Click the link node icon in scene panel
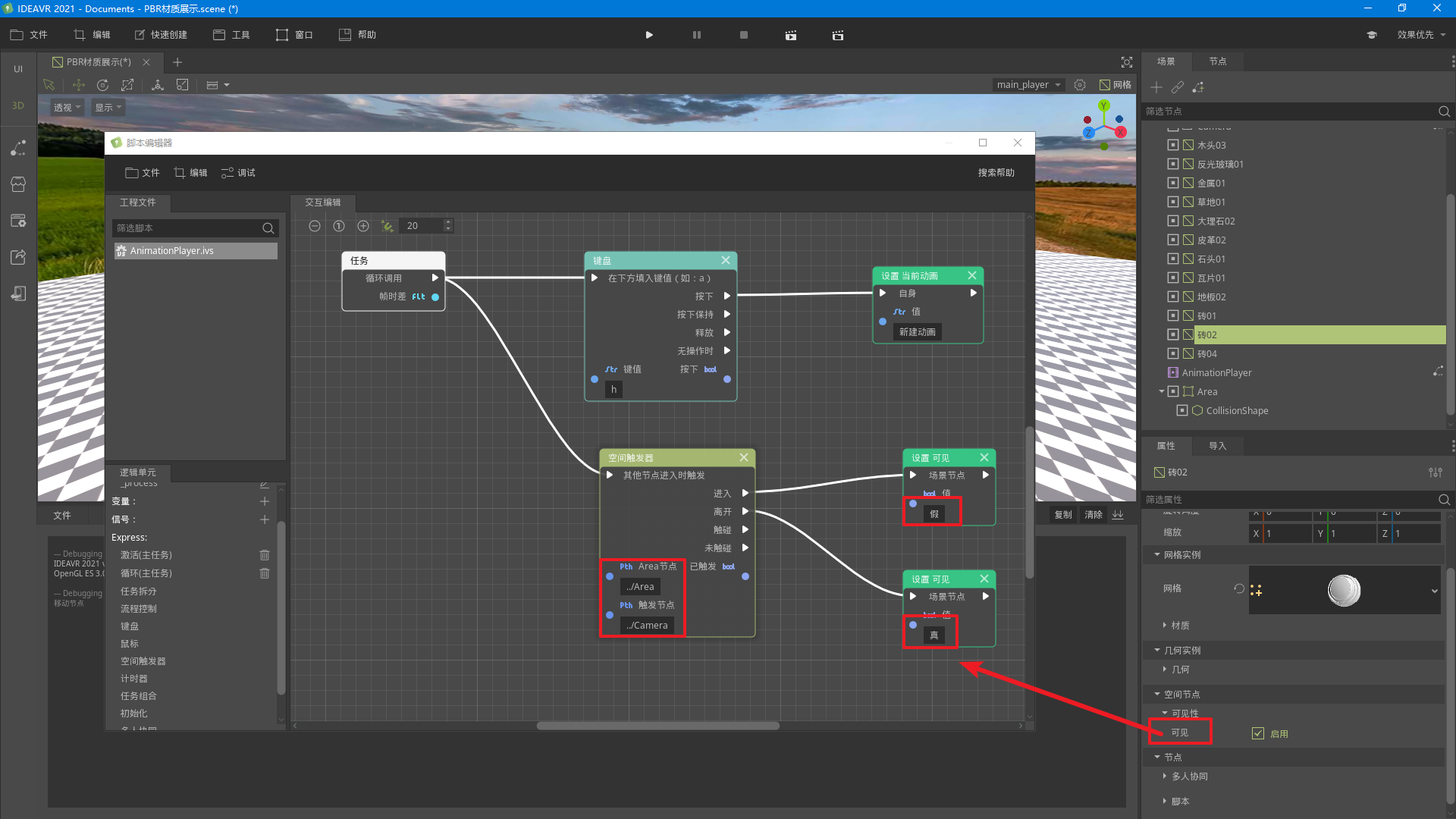The image size is (1456, 819). coord(1177,87)
